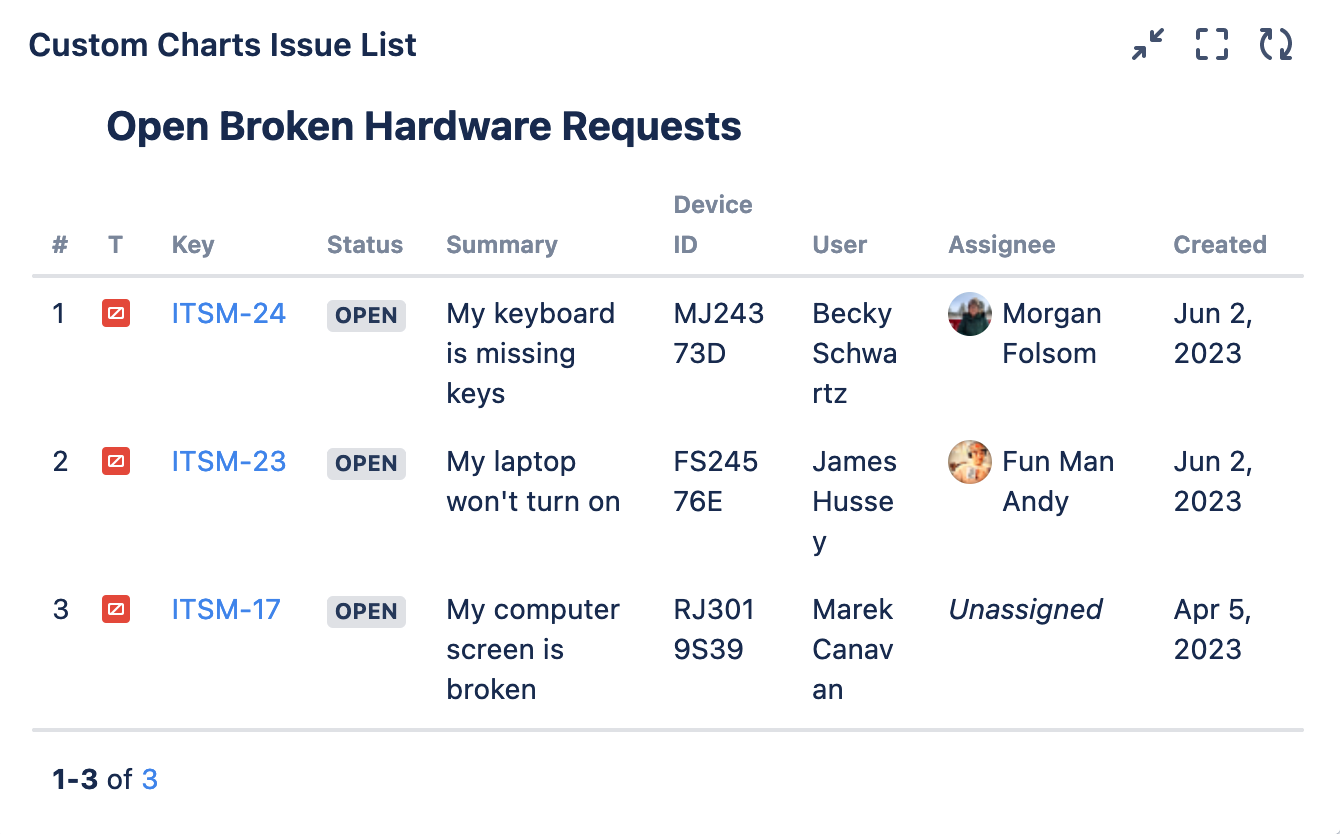Screen dimensions: 1340x834
Task: Click Morgan Folsom's avatar picture
Action: 969,313
